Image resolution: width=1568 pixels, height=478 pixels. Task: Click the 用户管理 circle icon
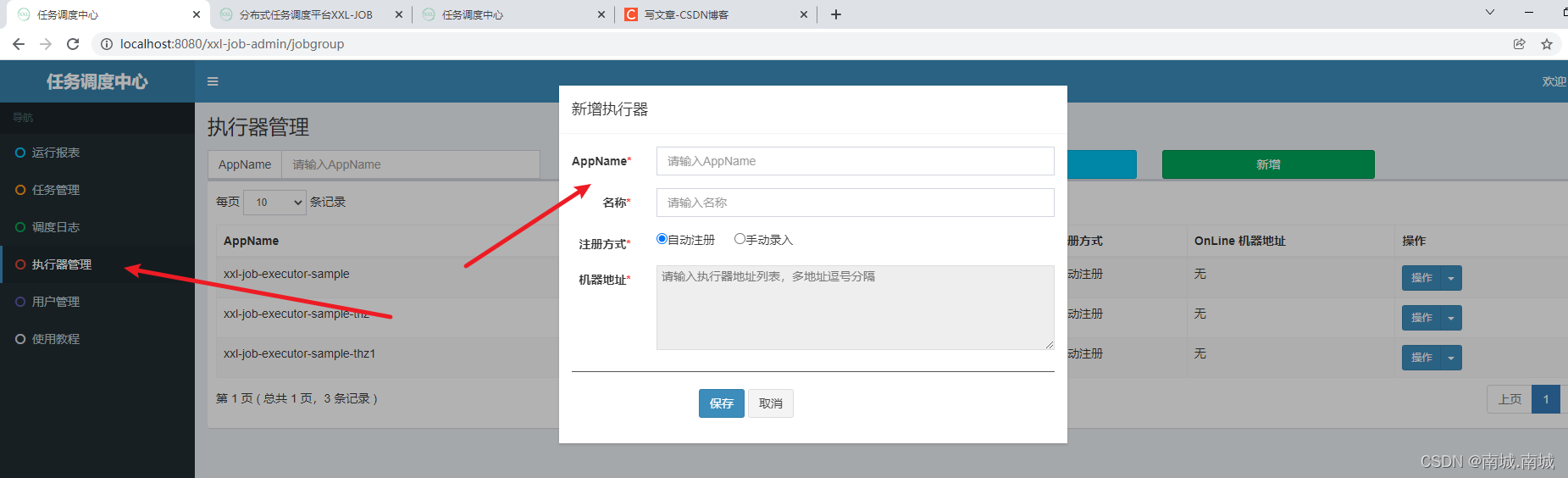coord(20,302)
